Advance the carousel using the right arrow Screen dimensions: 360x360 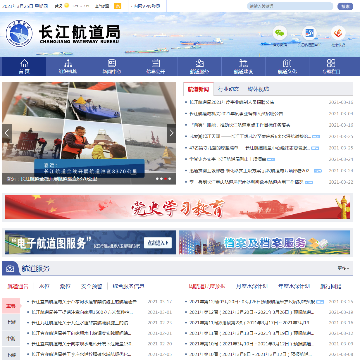(171, 133)
